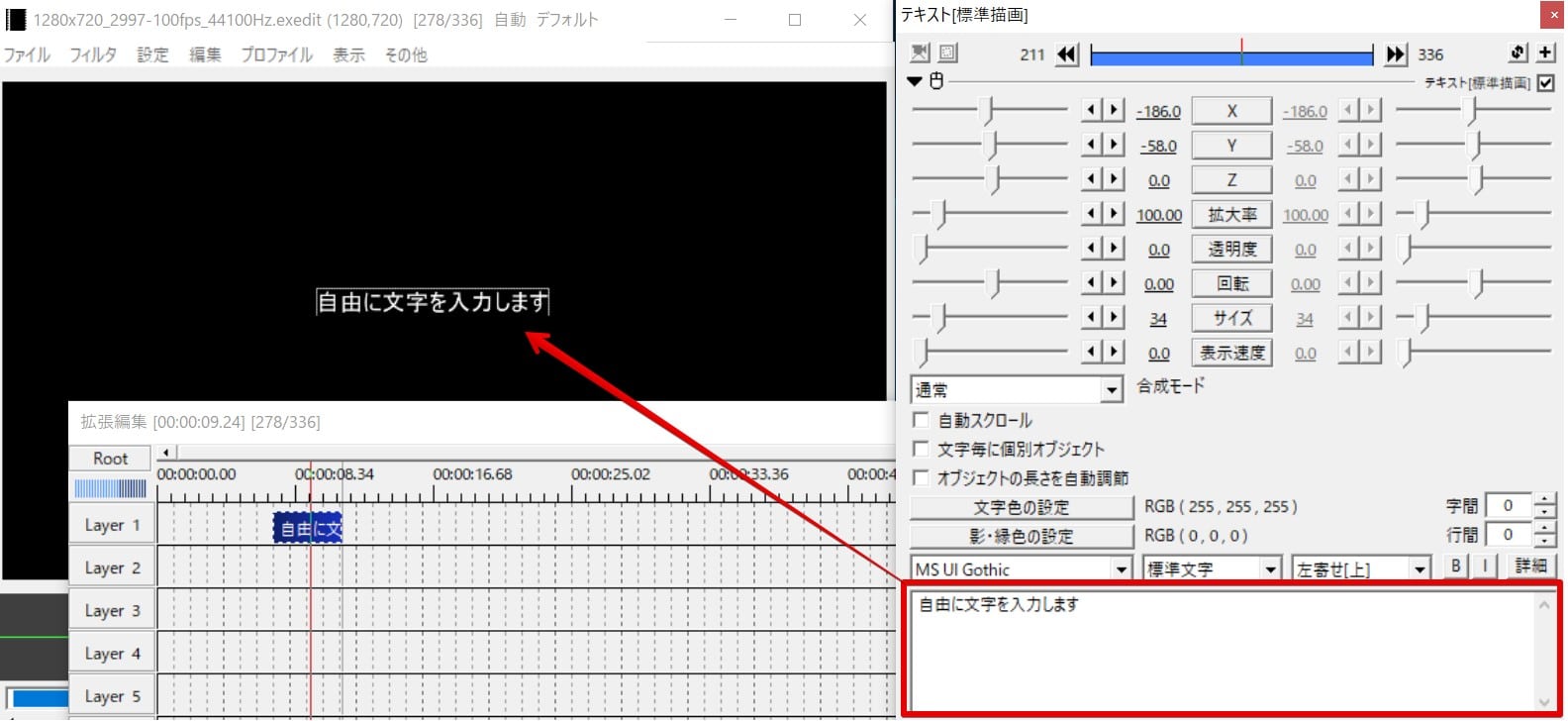
Task: Click the 字間 value input field
Action: [1509, 506]
